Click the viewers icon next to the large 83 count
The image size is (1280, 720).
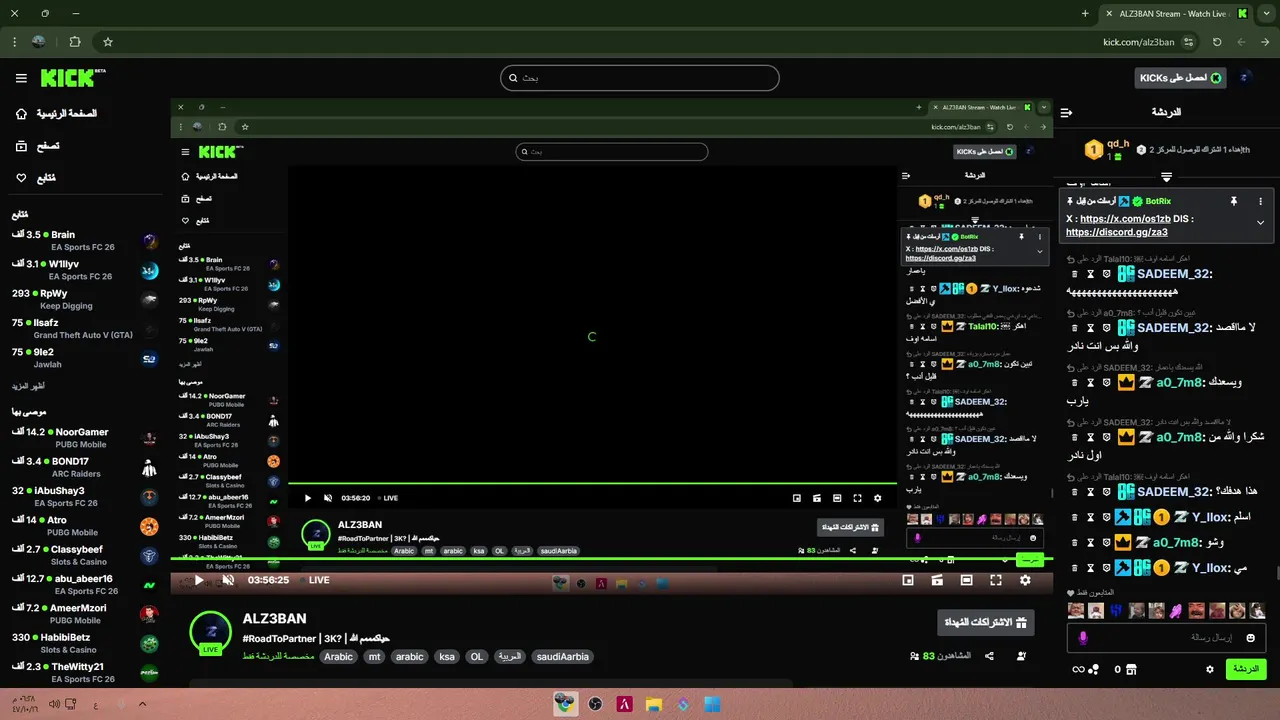(915, 657)
